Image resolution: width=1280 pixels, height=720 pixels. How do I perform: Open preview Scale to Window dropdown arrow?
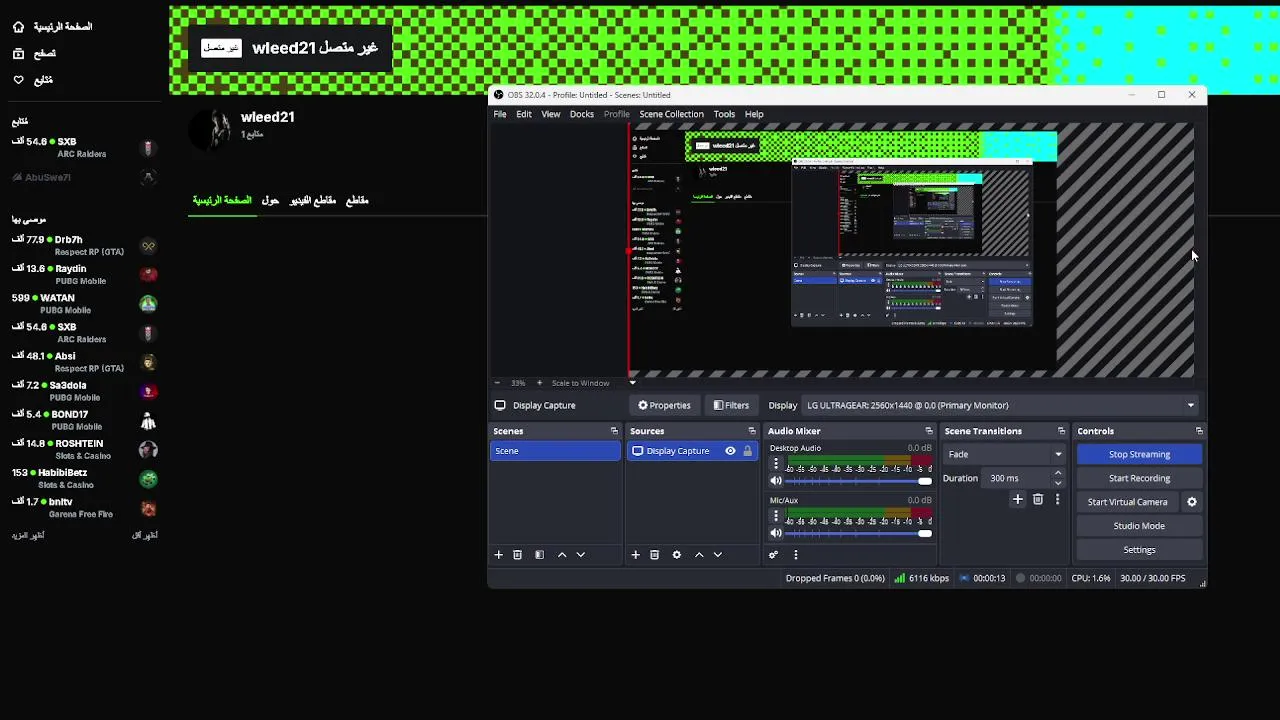pos(632,383)
